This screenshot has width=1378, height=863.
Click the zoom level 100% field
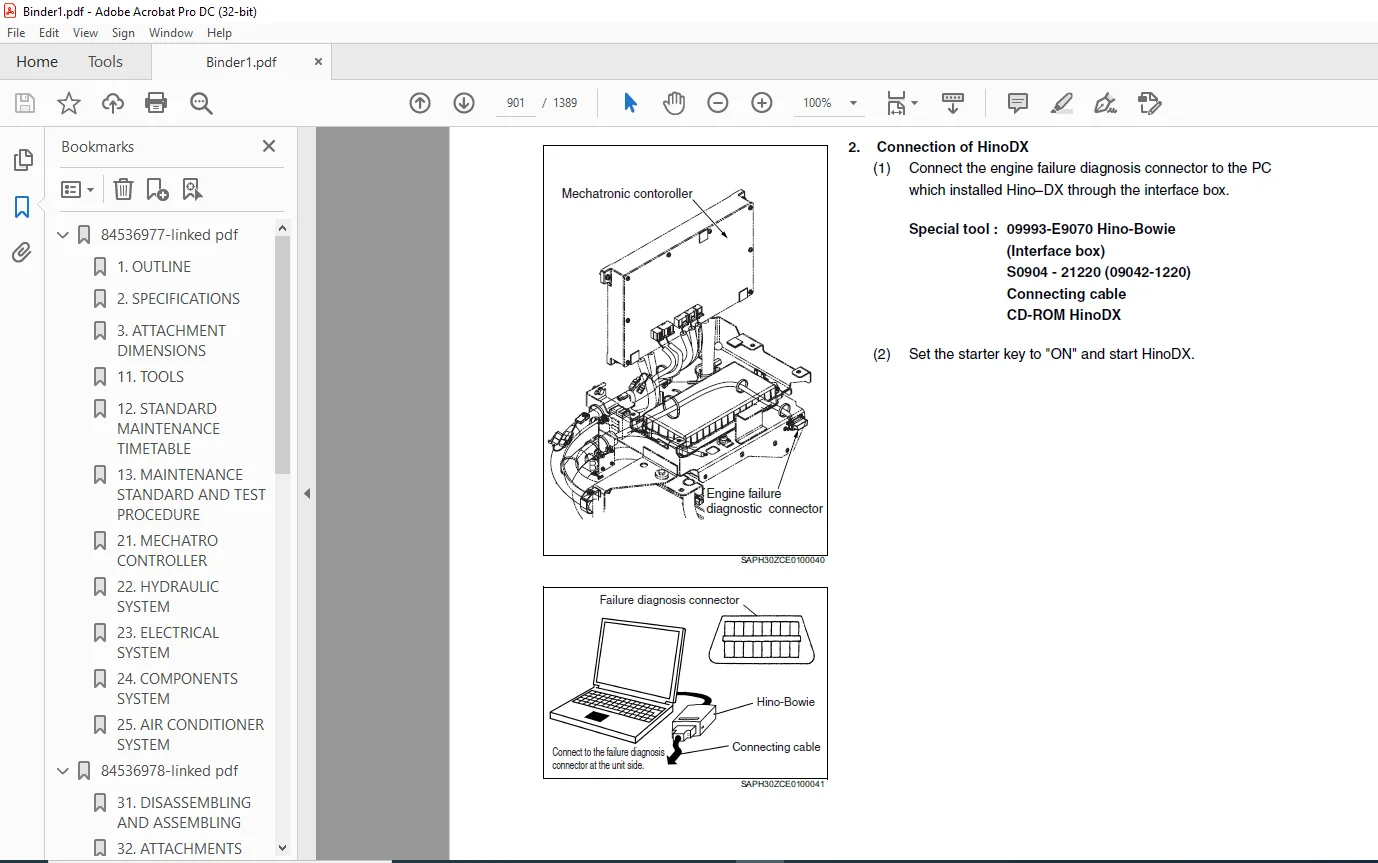pos(817,103)
